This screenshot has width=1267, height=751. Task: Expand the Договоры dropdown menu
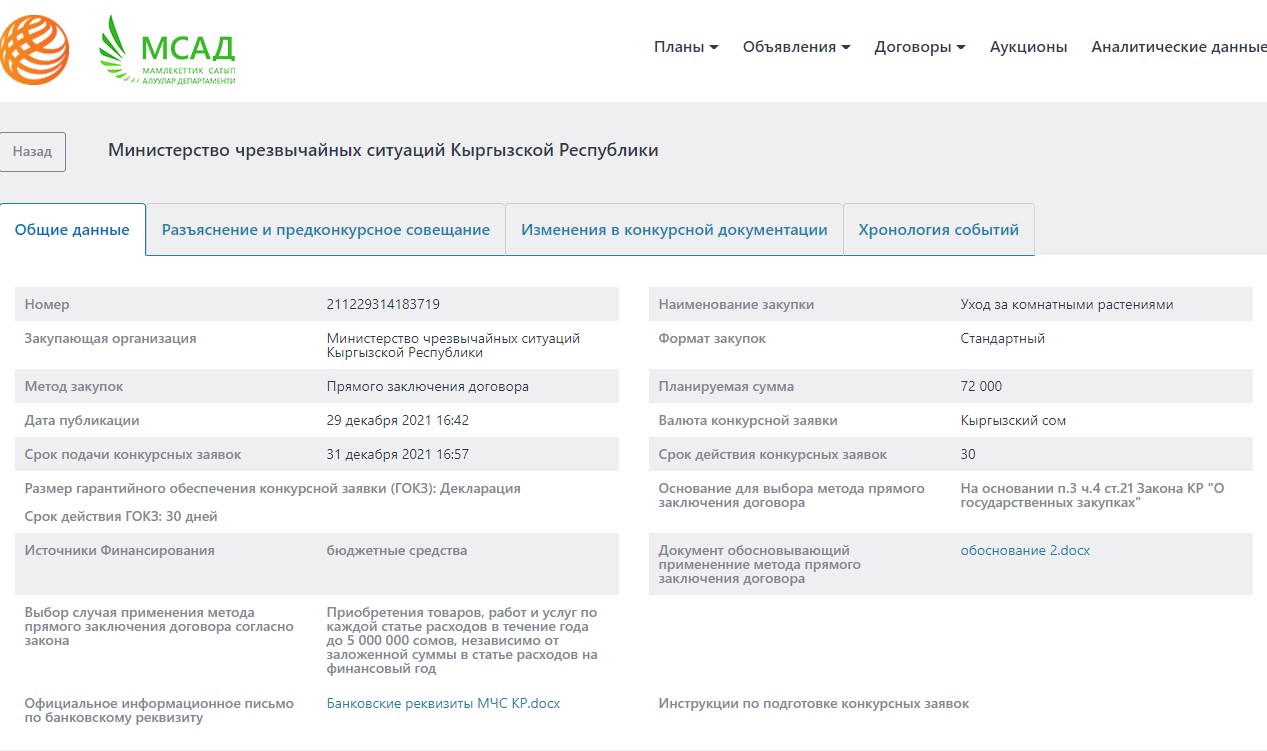point(919,47)
